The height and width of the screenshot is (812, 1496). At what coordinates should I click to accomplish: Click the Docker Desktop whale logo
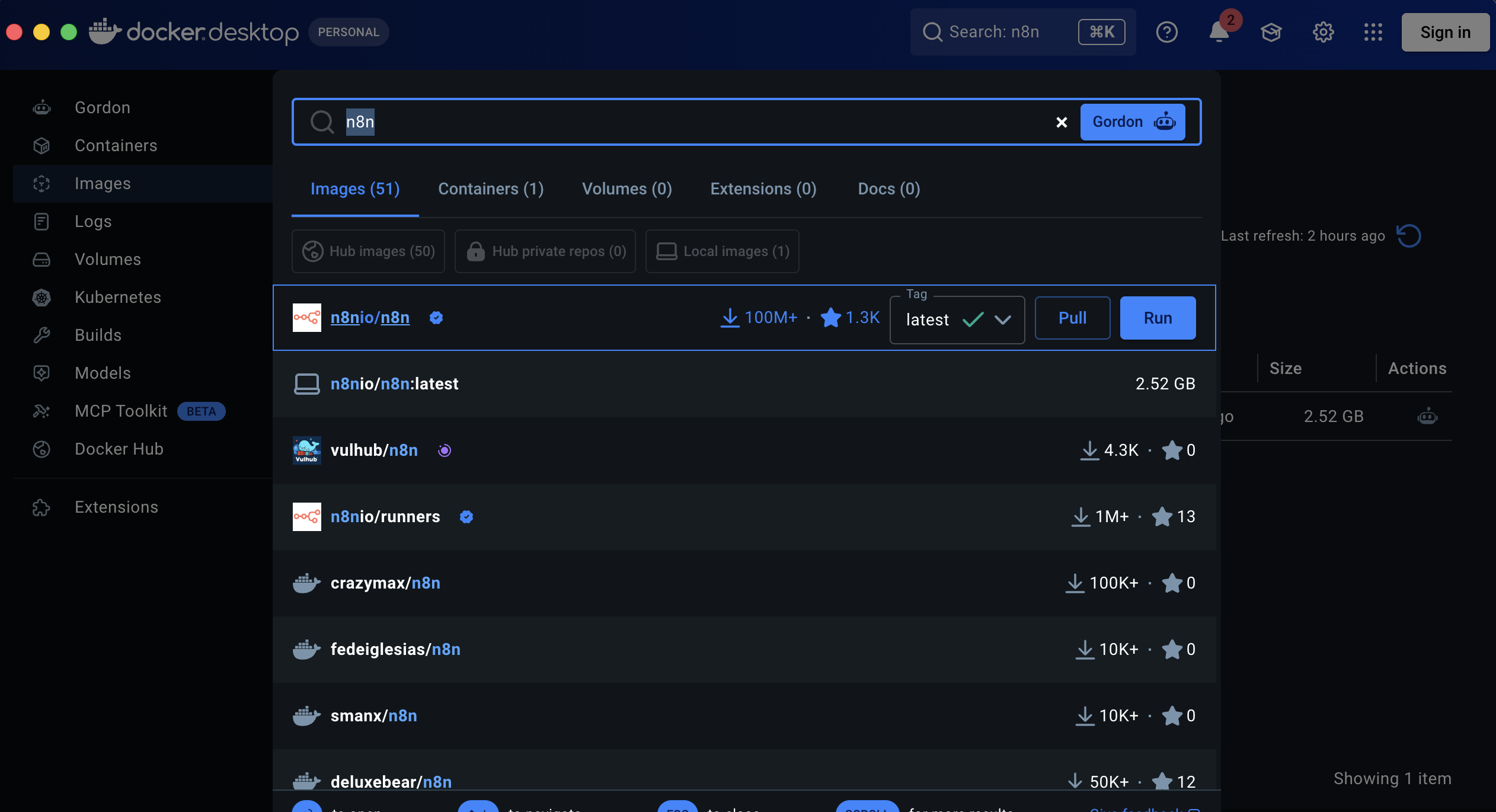(106, 31)
